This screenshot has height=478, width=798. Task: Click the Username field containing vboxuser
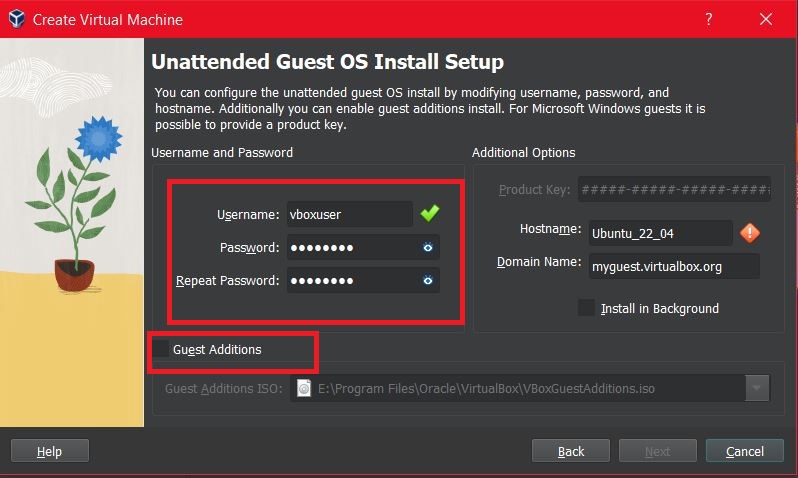click(350, 214)
